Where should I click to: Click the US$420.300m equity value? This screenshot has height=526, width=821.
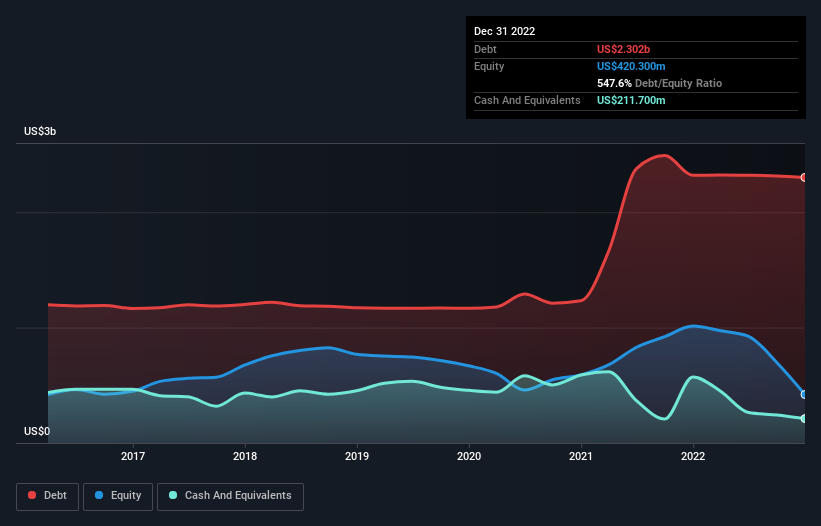[x=631, y=66]
